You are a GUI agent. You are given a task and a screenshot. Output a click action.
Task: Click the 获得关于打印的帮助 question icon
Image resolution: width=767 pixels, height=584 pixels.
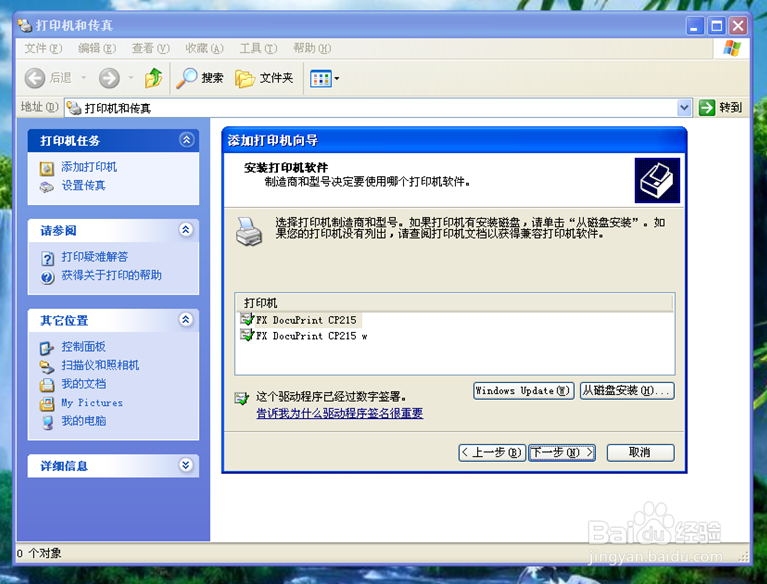[47, 277]
